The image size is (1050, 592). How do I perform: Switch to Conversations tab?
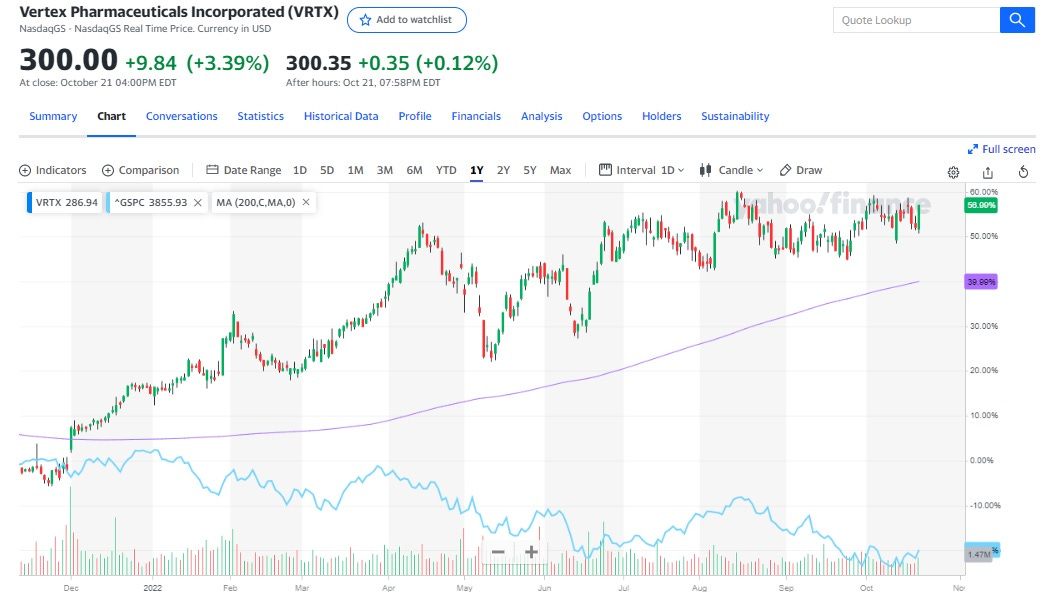181,116
